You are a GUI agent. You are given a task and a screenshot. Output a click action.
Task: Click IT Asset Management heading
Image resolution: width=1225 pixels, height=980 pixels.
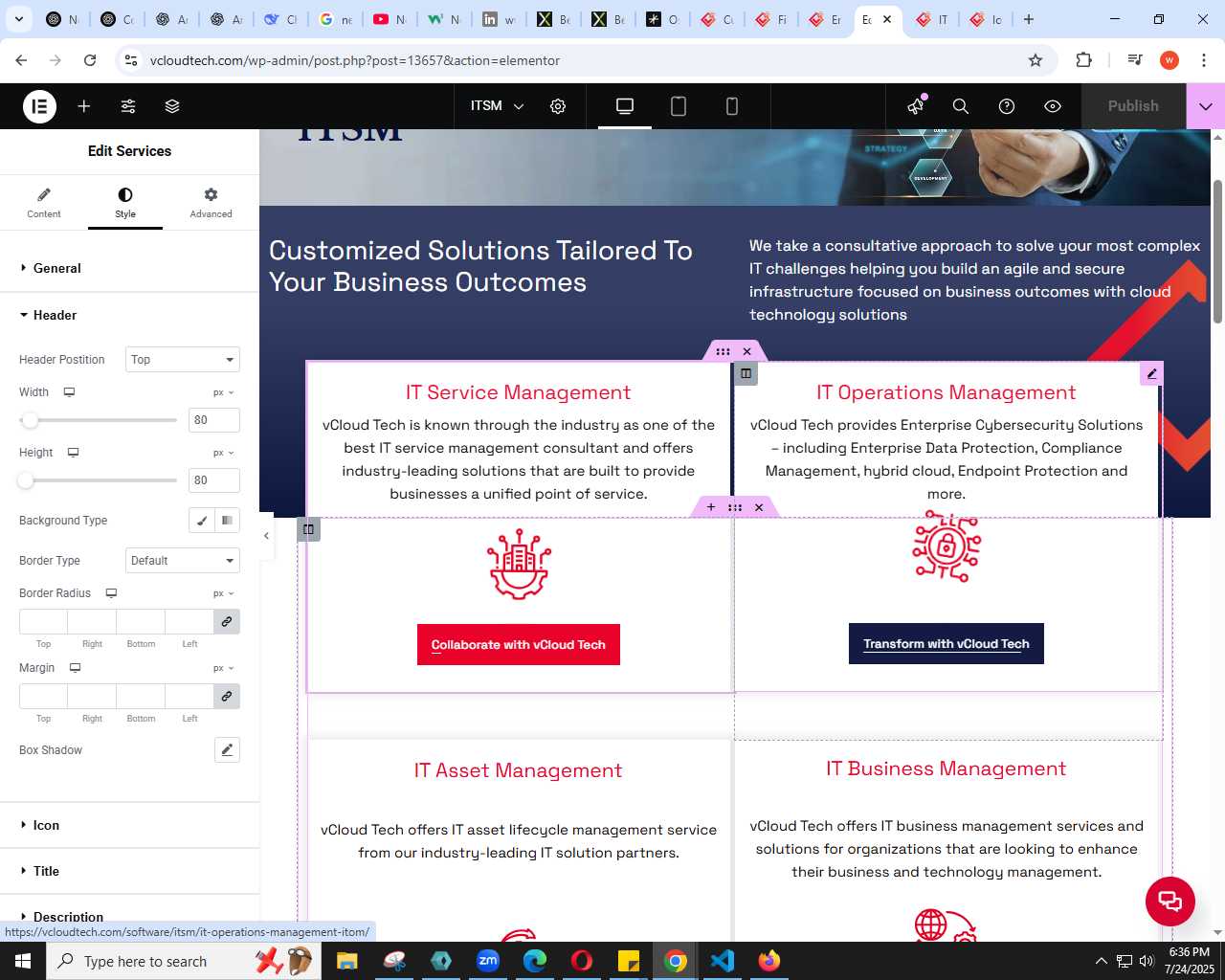pyautogui.click(x=519, y=770)
